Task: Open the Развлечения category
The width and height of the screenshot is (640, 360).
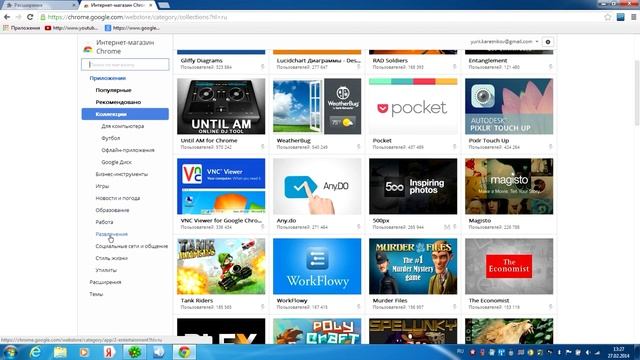Action: (x=111, y=234)
